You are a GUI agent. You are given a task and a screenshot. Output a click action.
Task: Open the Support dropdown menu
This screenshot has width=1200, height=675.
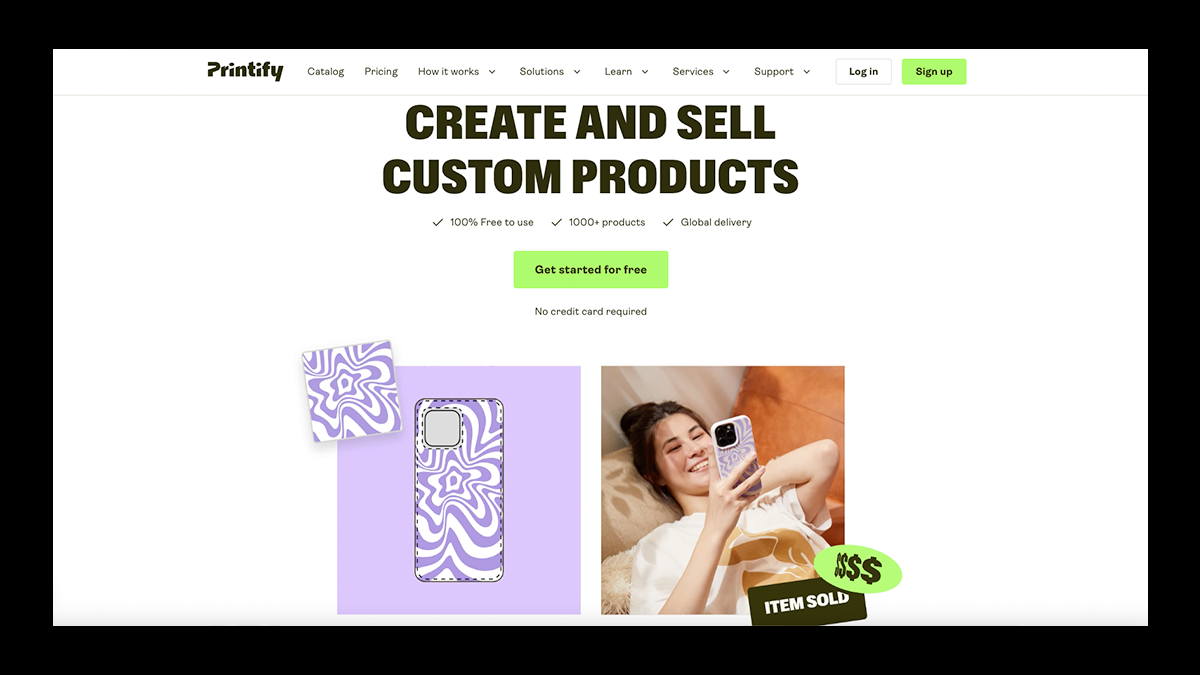[x=782, y=71]
